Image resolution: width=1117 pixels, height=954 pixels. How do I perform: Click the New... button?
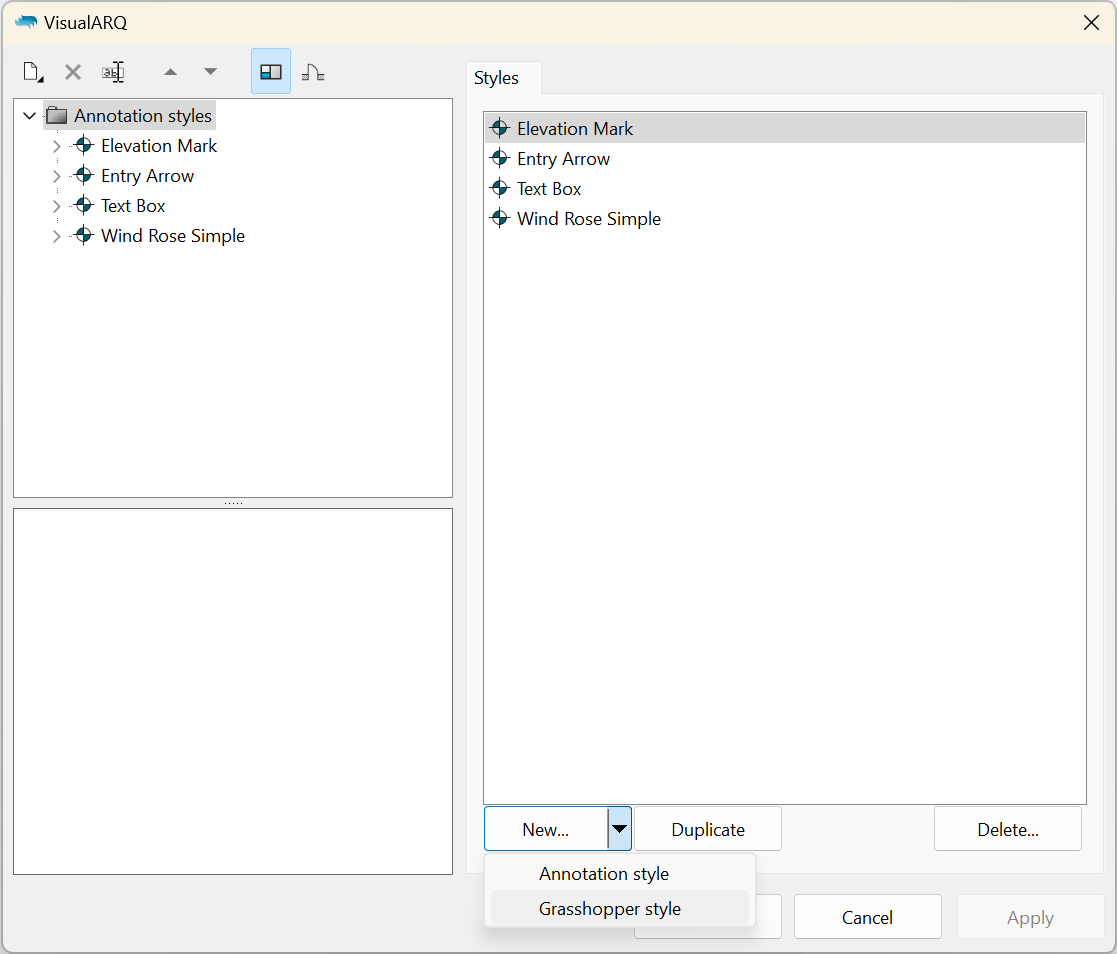(x=546, y=829)
